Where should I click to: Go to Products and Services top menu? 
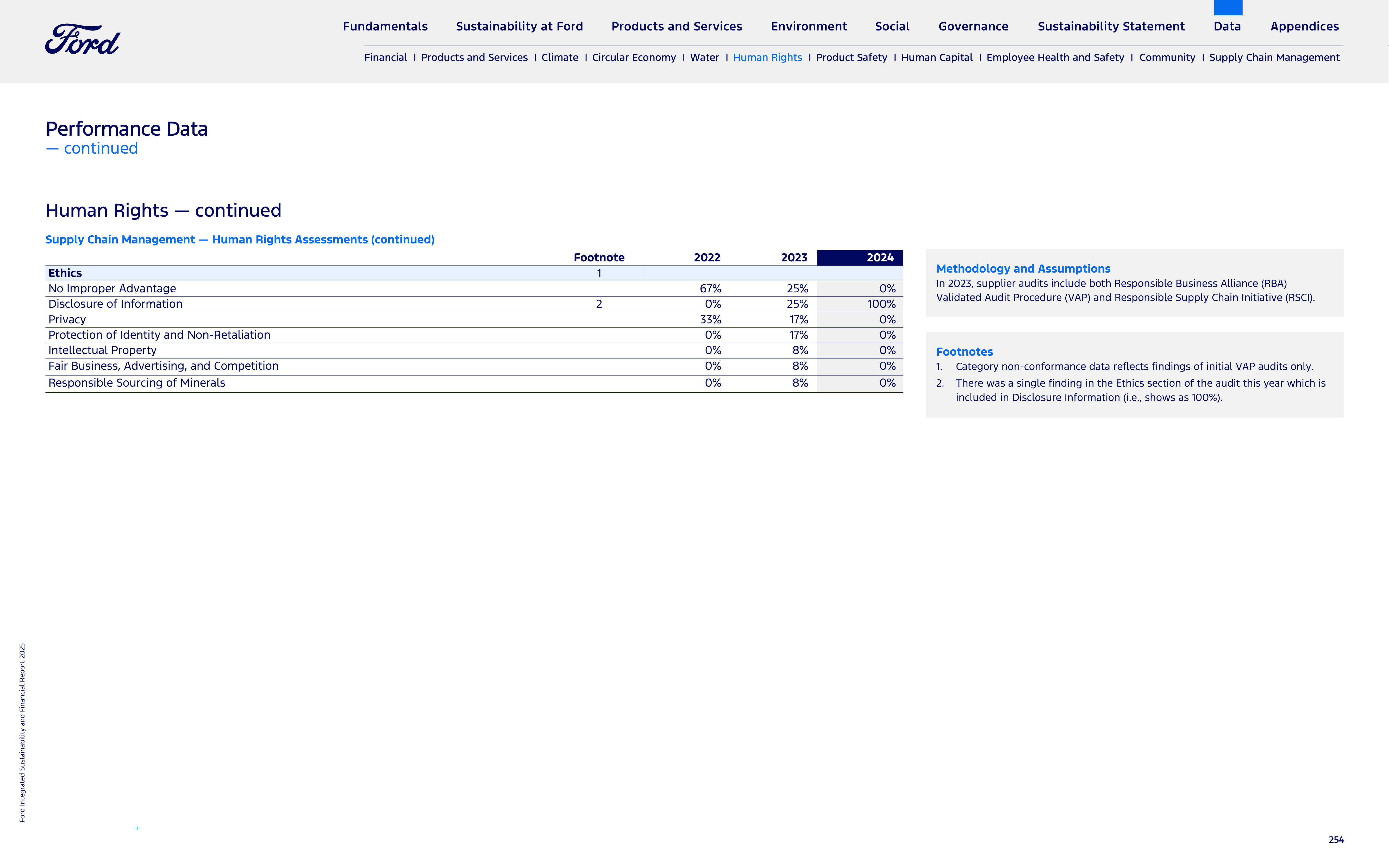tap(677, 26)
